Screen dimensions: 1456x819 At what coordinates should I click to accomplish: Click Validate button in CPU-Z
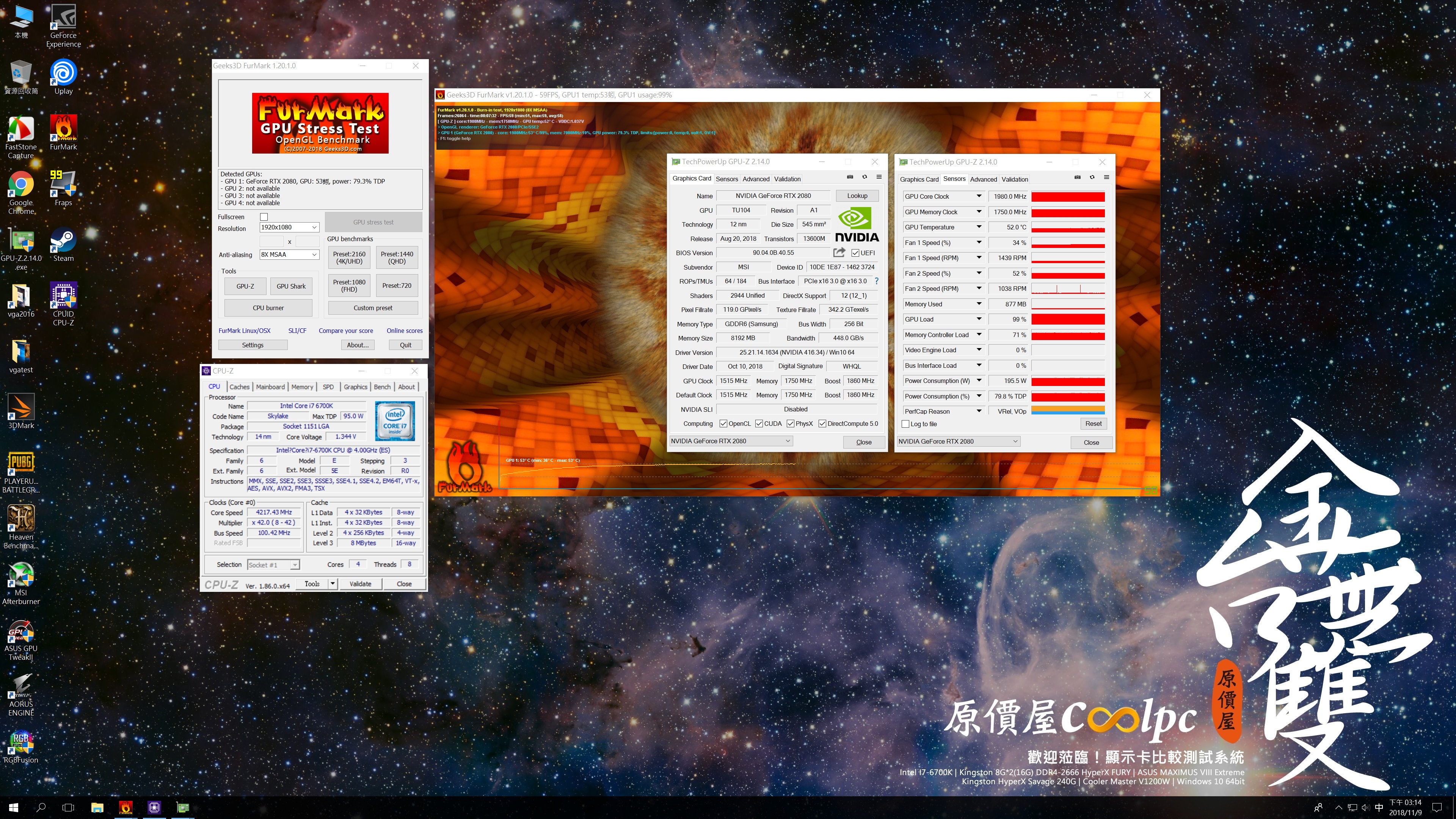(360, 584)
